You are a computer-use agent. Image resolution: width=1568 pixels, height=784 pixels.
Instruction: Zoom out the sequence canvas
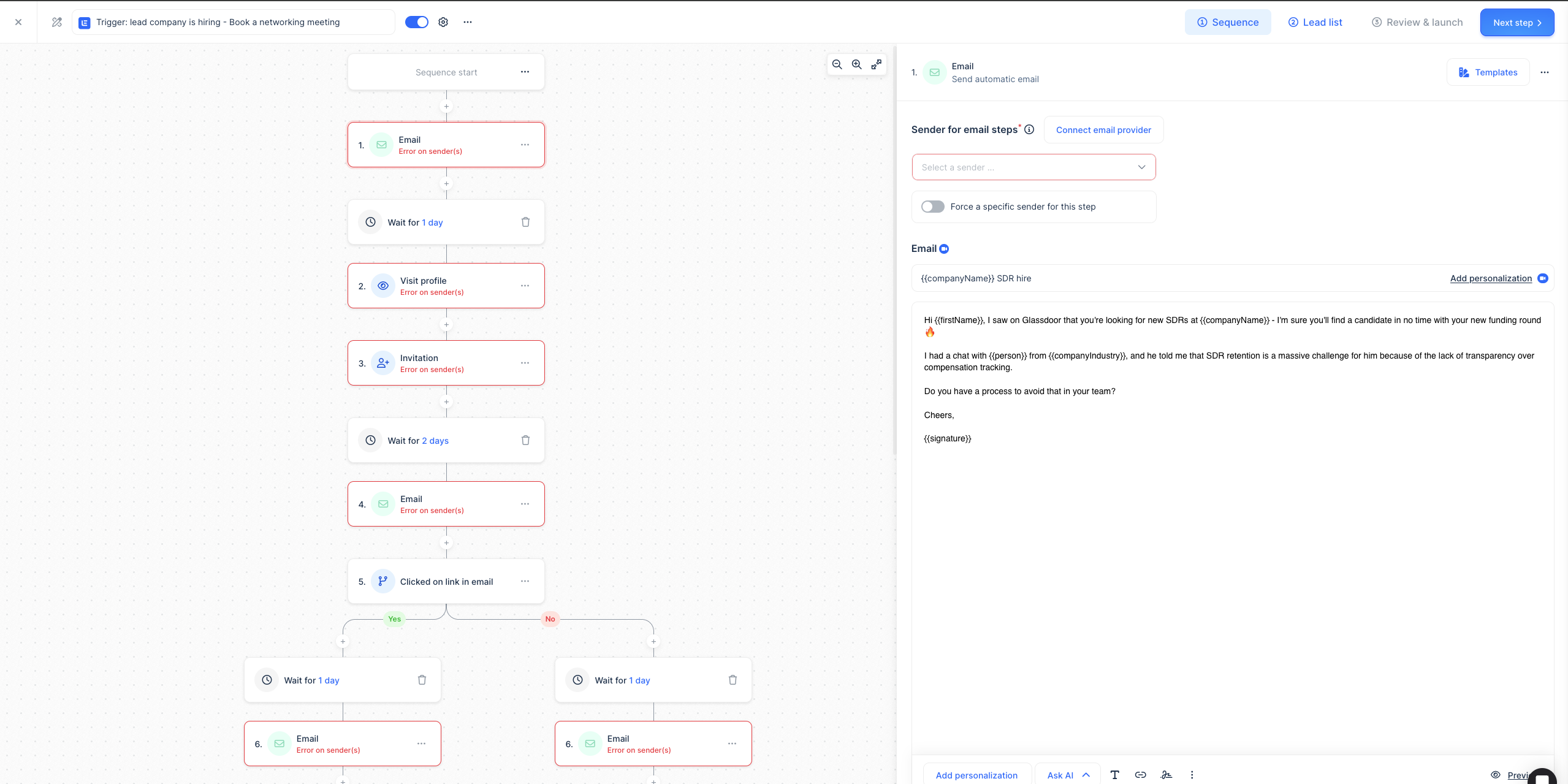pyautogui.click(x=837, y=64)
